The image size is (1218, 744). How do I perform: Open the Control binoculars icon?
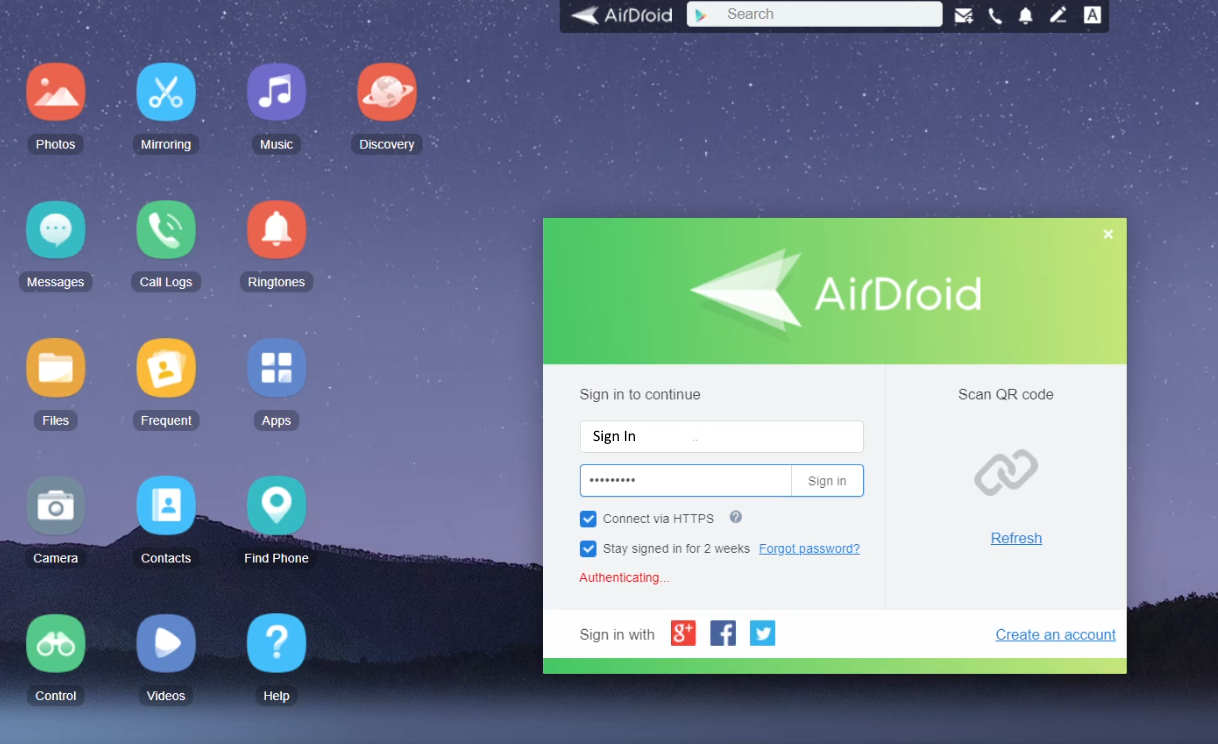click(56, 643)
